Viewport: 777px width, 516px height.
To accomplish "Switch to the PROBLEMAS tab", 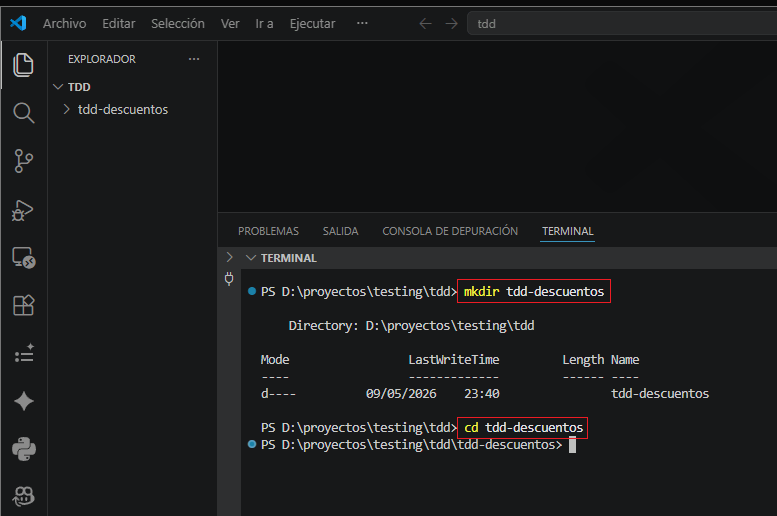I will (268, 231).
